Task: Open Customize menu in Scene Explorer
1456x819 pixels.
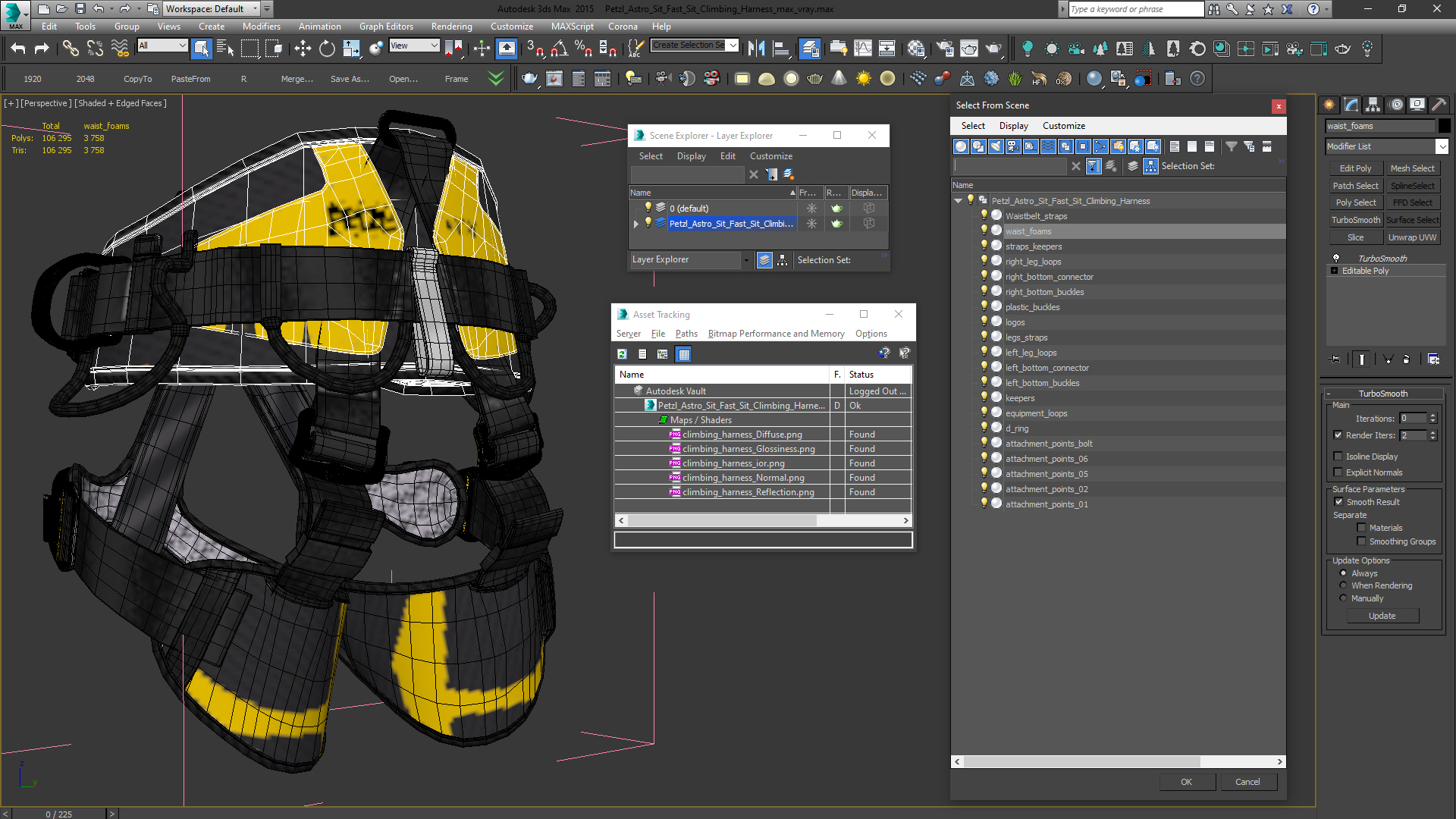Action: 770,156
